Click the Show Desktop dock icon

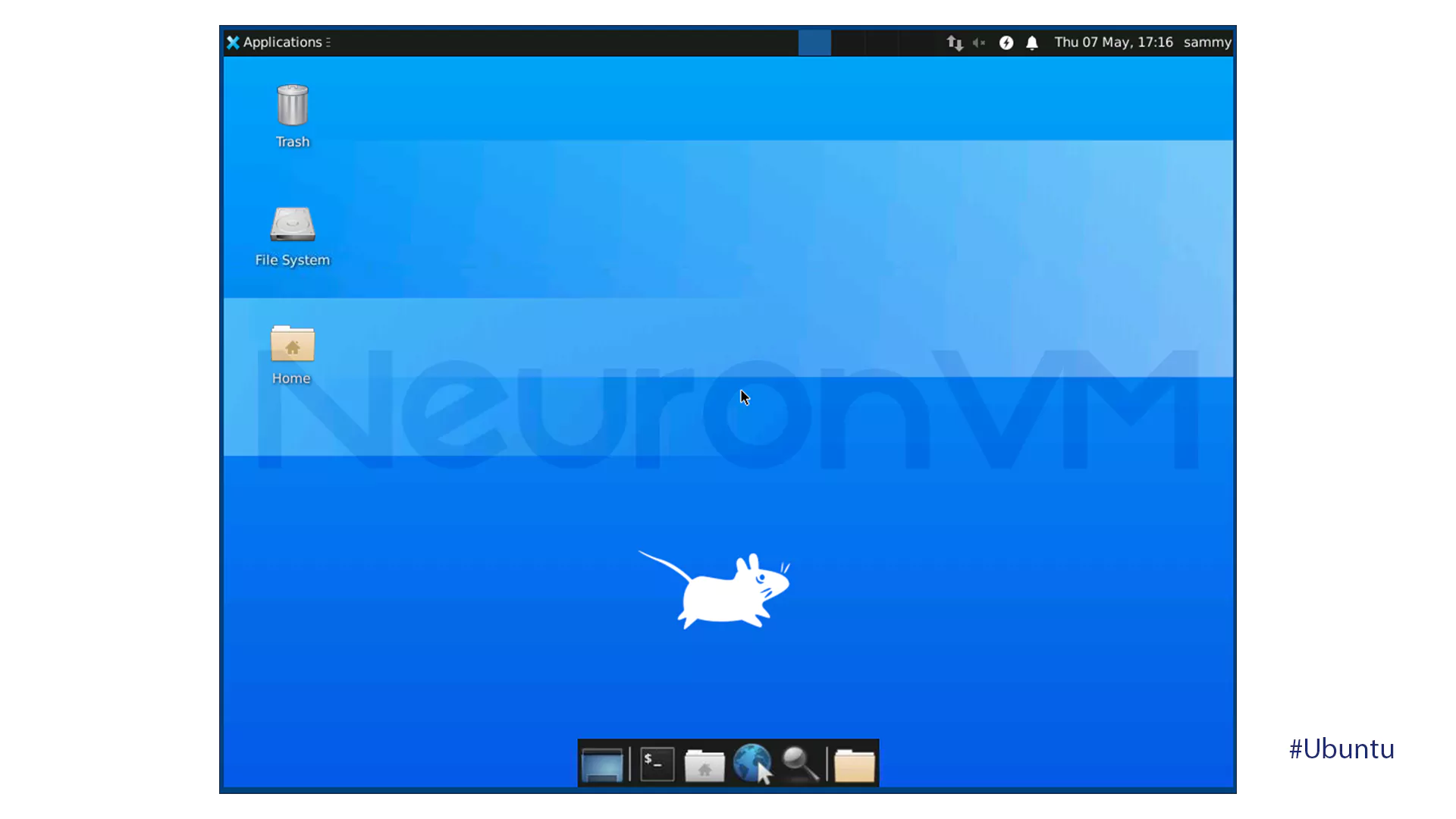point(602,764)
